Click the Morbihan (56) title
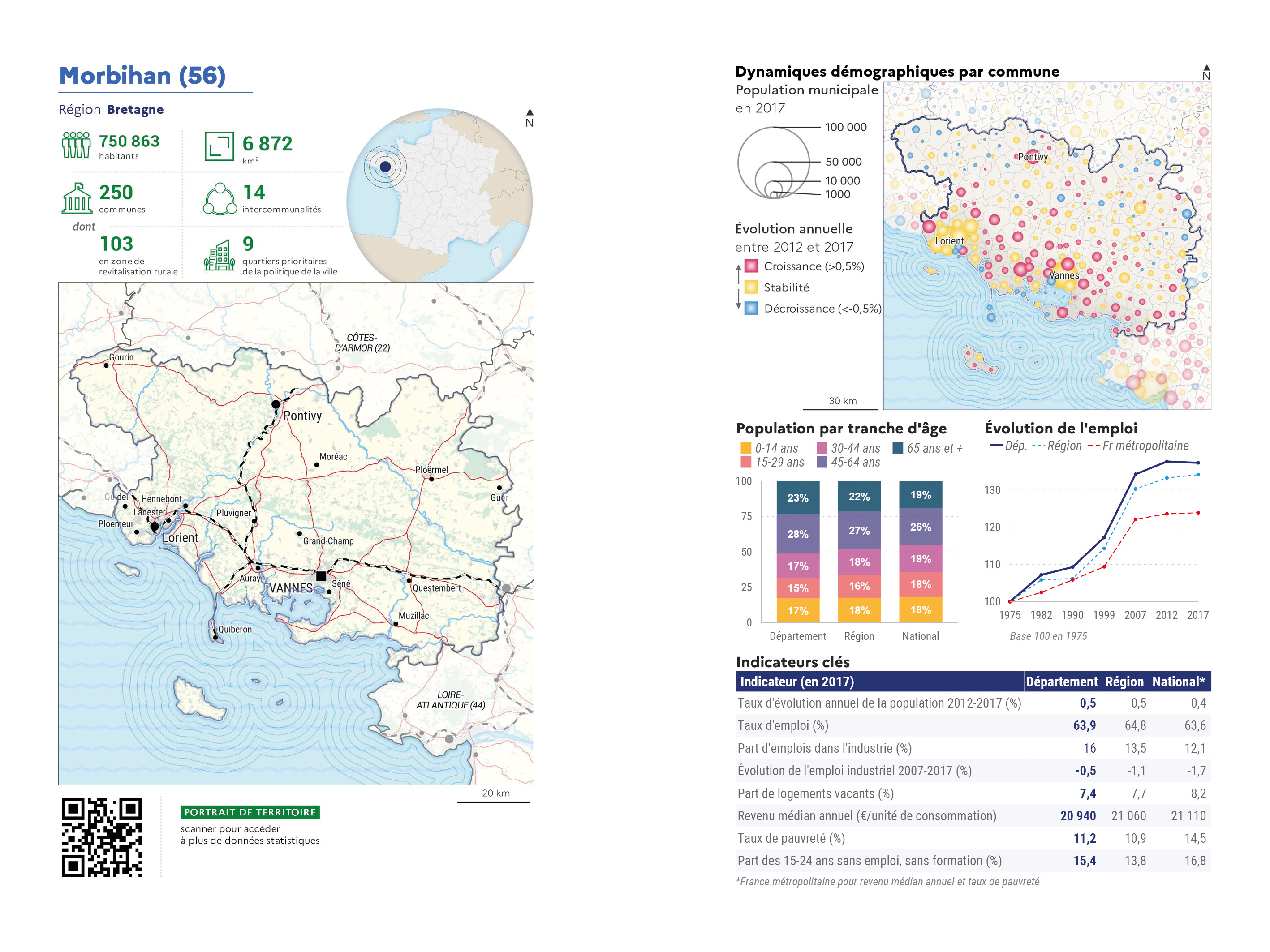Image resolution: width=1270 pixels, height=952 pixels. click(142, 76)
